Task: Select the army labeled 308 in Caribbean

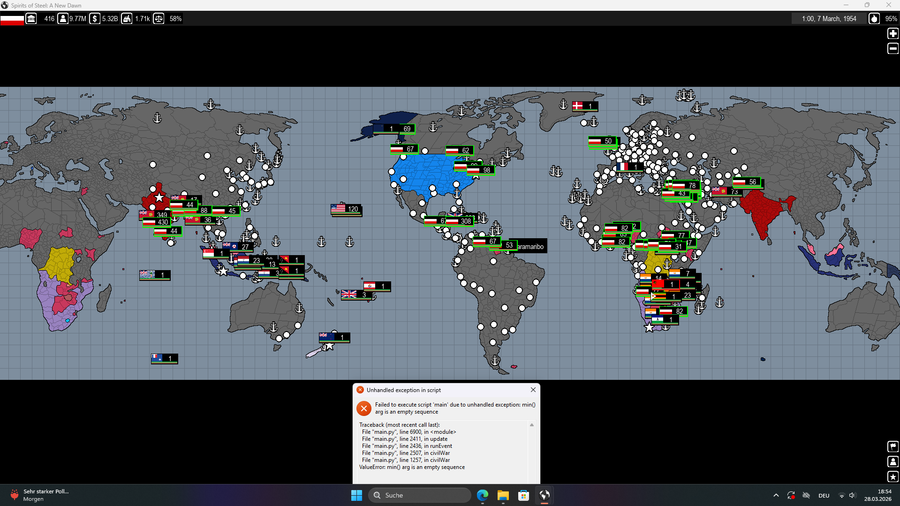Action: [459, 221]
